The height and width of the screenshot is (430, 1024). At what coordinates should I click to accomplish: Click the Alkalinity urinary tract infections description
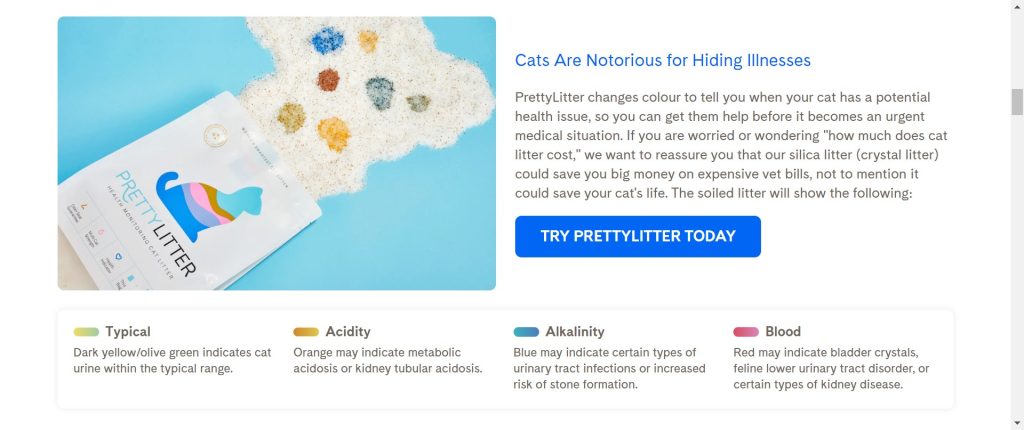tap(609, 368)
